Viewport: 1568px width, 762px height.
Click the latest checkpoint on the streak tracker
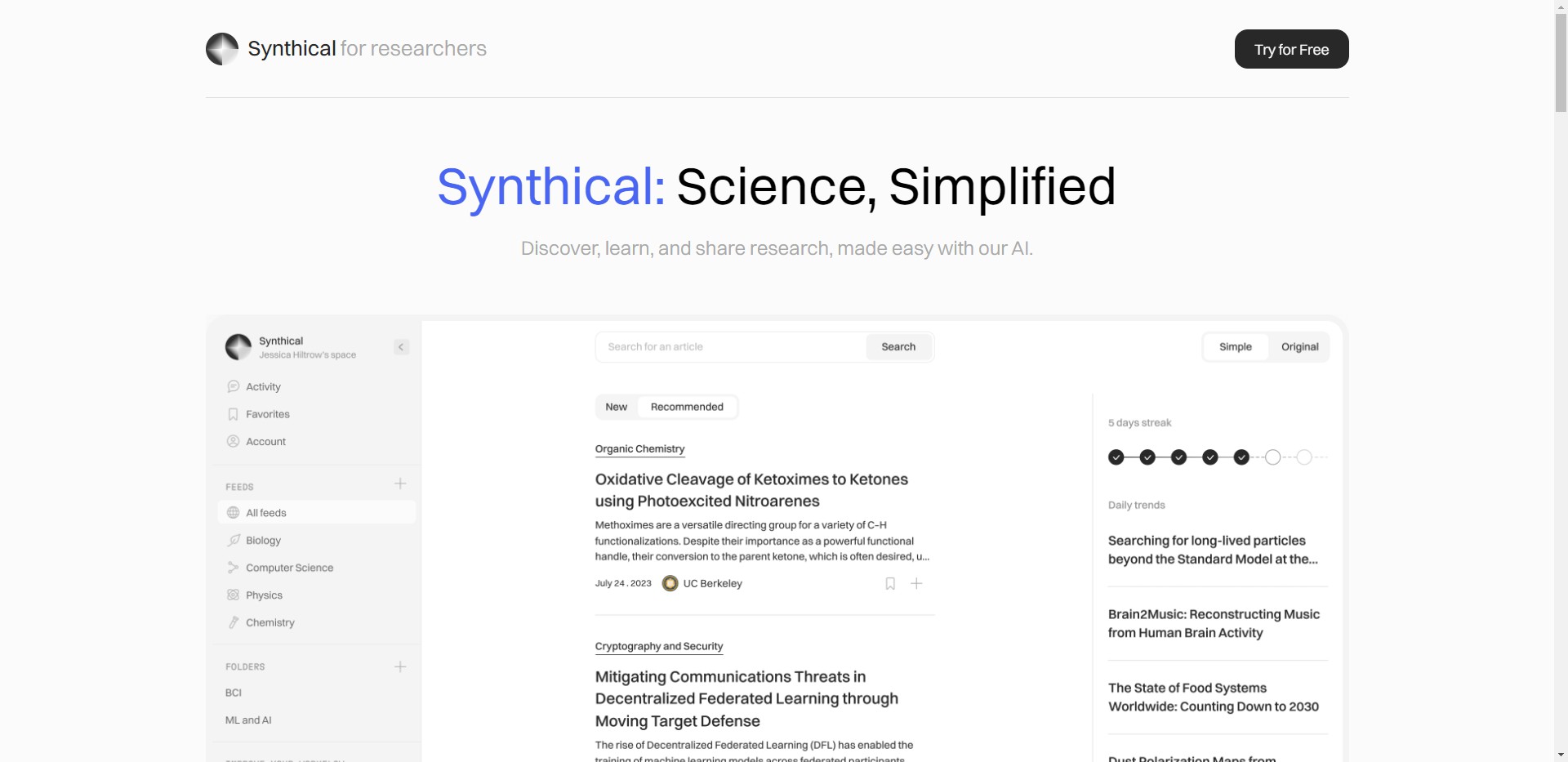(1242, 457)
